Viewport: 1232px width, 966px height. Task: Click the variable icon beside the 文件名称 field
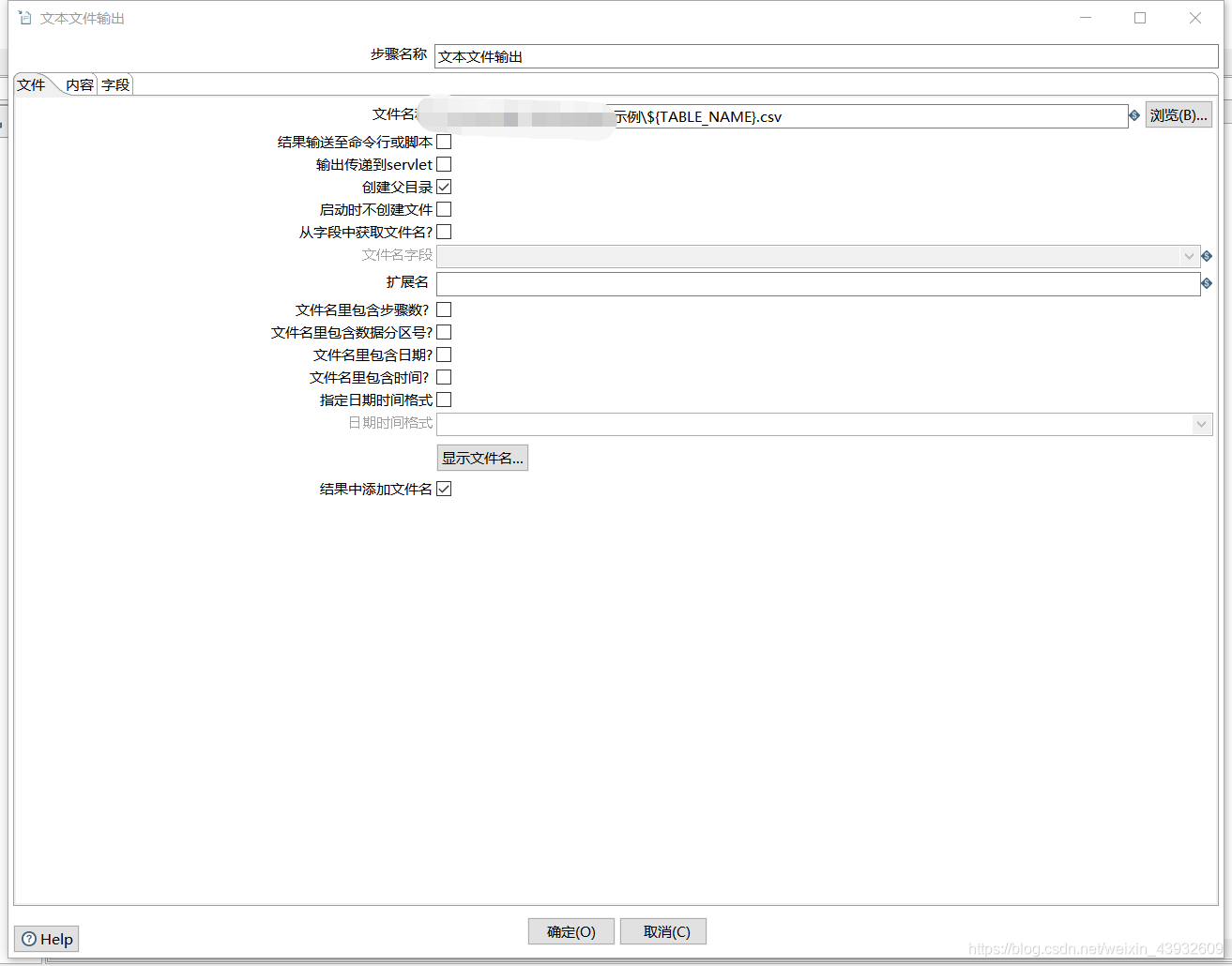coord(1134,115)
